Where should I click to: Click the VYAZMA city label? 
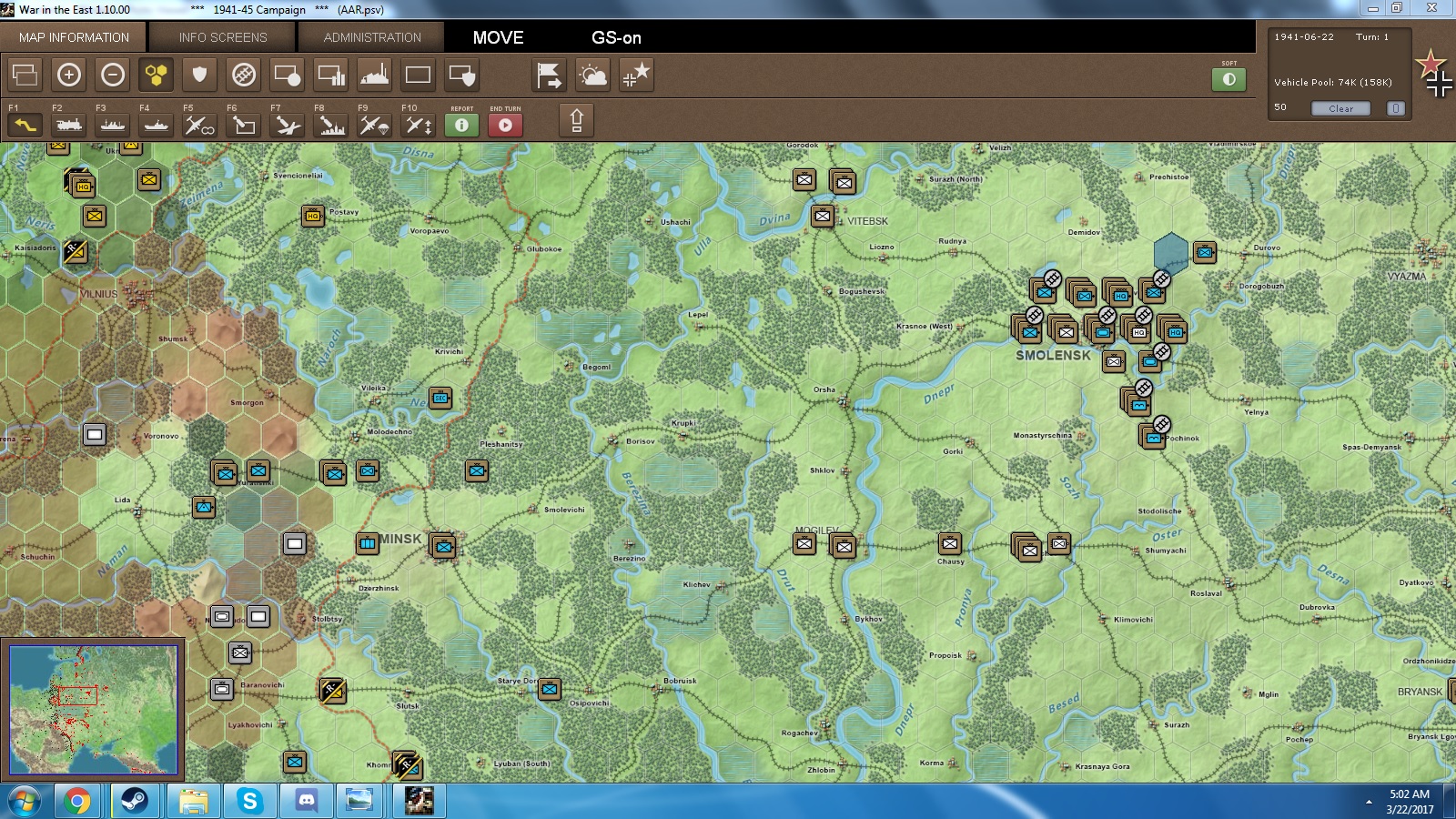pyautogui.click(x=1407, y=277)
